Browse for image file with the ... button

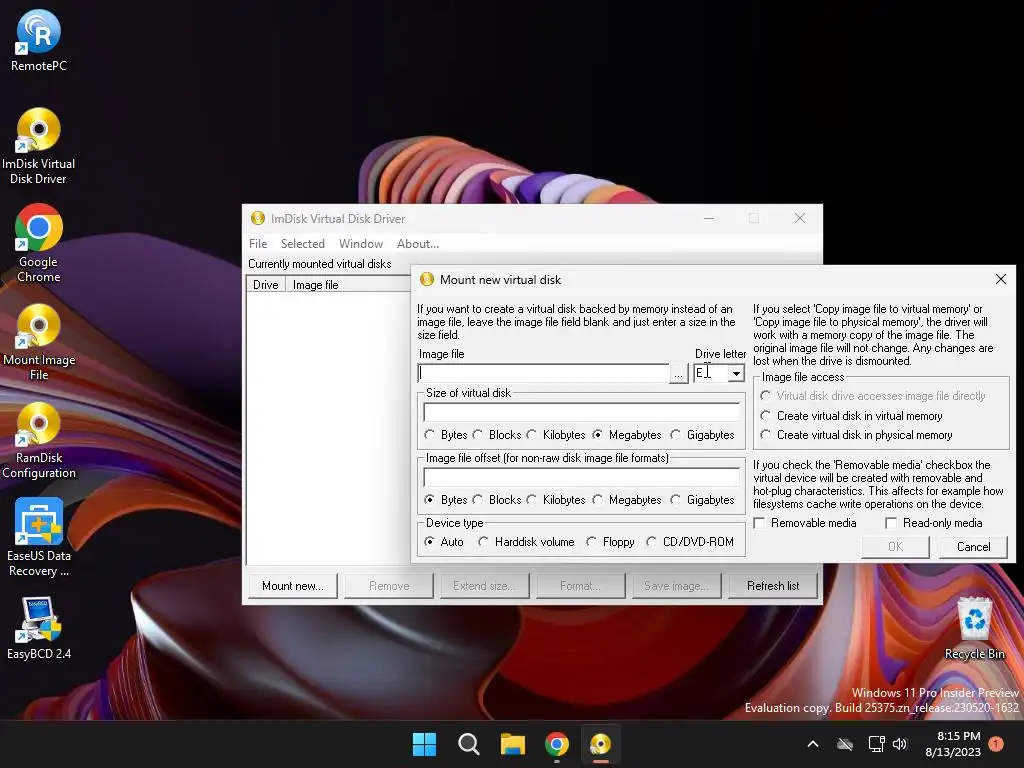pos(679,374)
